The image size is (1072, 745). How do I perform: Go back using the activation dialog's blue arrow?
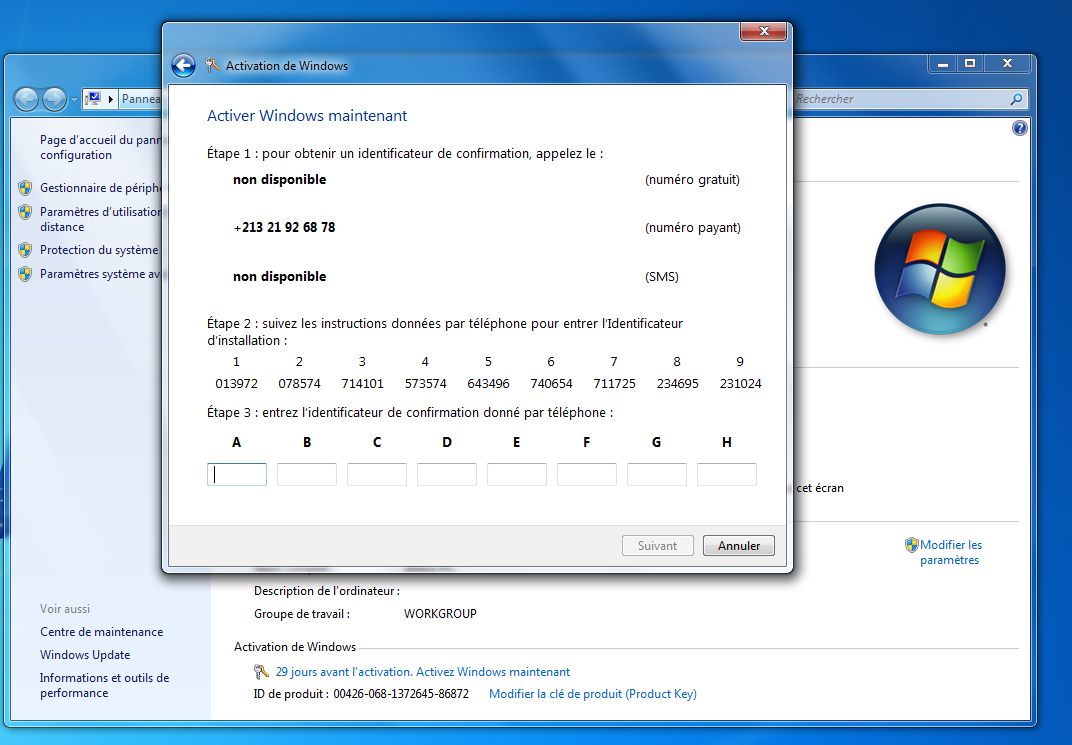click(183, 66)
